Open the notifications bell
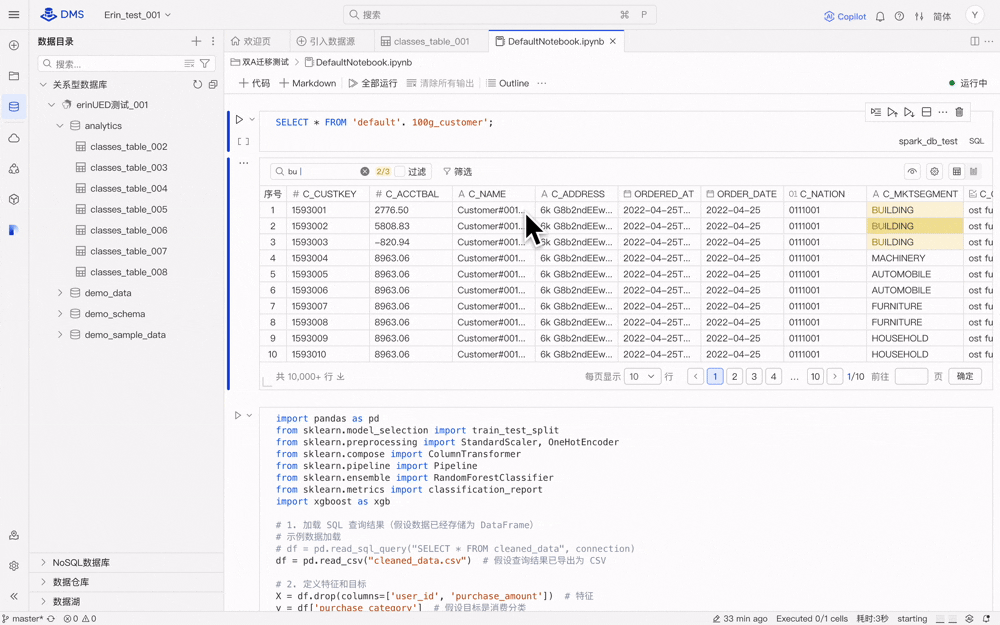Screen dimensions: 1000x625 [x=880, y=17]
